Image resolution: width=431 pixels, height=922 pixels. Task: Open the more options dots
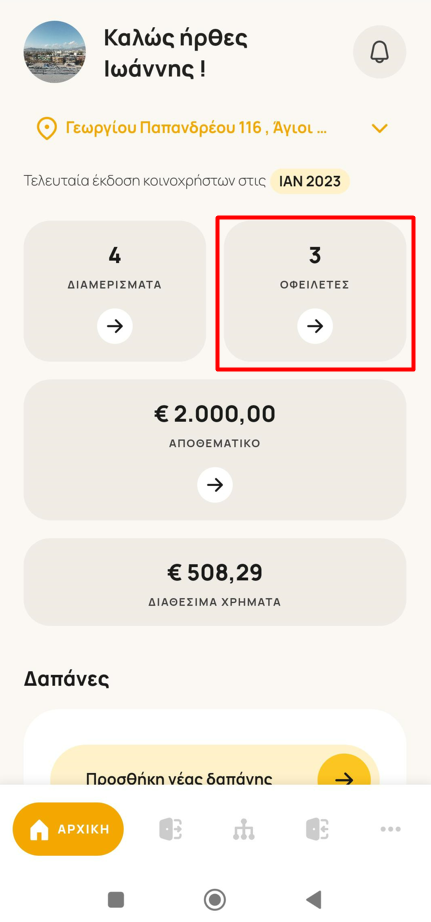click(390, 829)
